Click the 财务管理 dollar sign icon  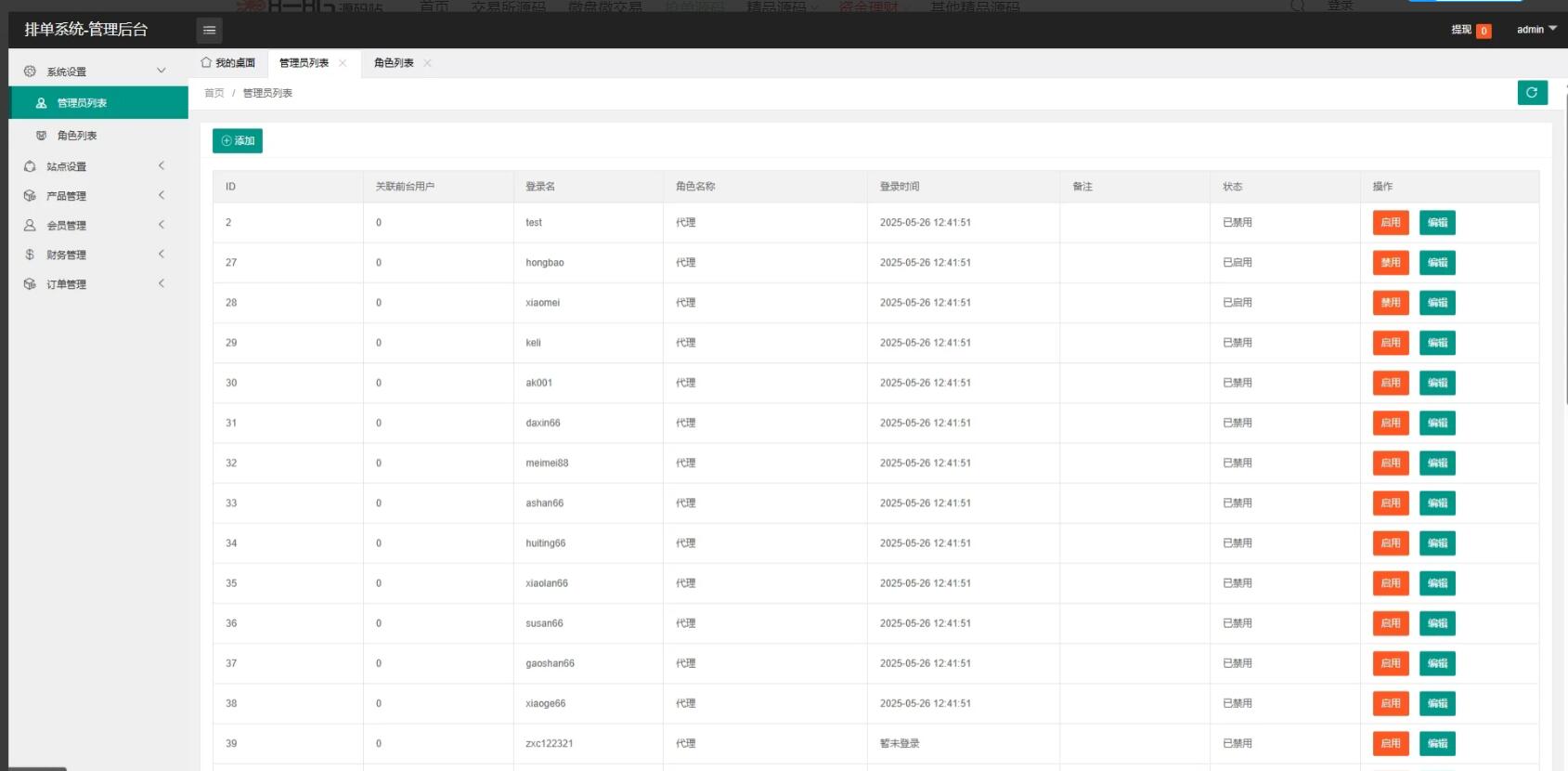coord(30,255)
